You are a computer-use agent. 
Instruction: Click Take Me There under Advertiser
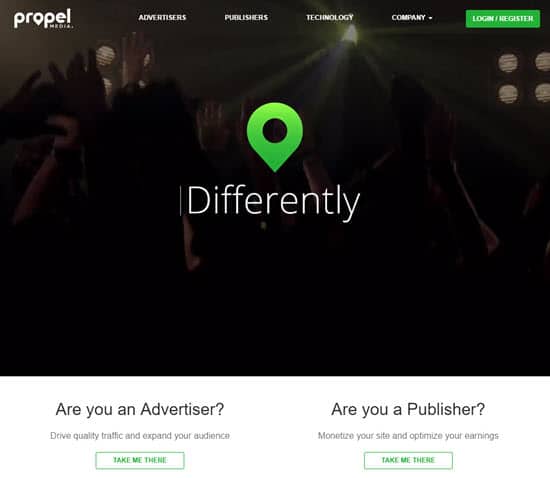coord(140,460)
